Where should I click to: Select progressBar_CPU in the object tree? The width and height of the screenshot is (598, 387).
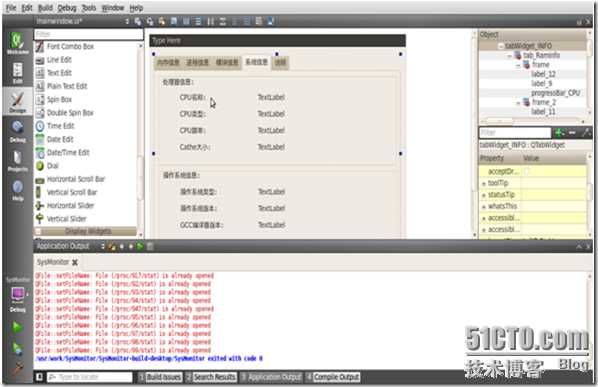tap(556, 93)
